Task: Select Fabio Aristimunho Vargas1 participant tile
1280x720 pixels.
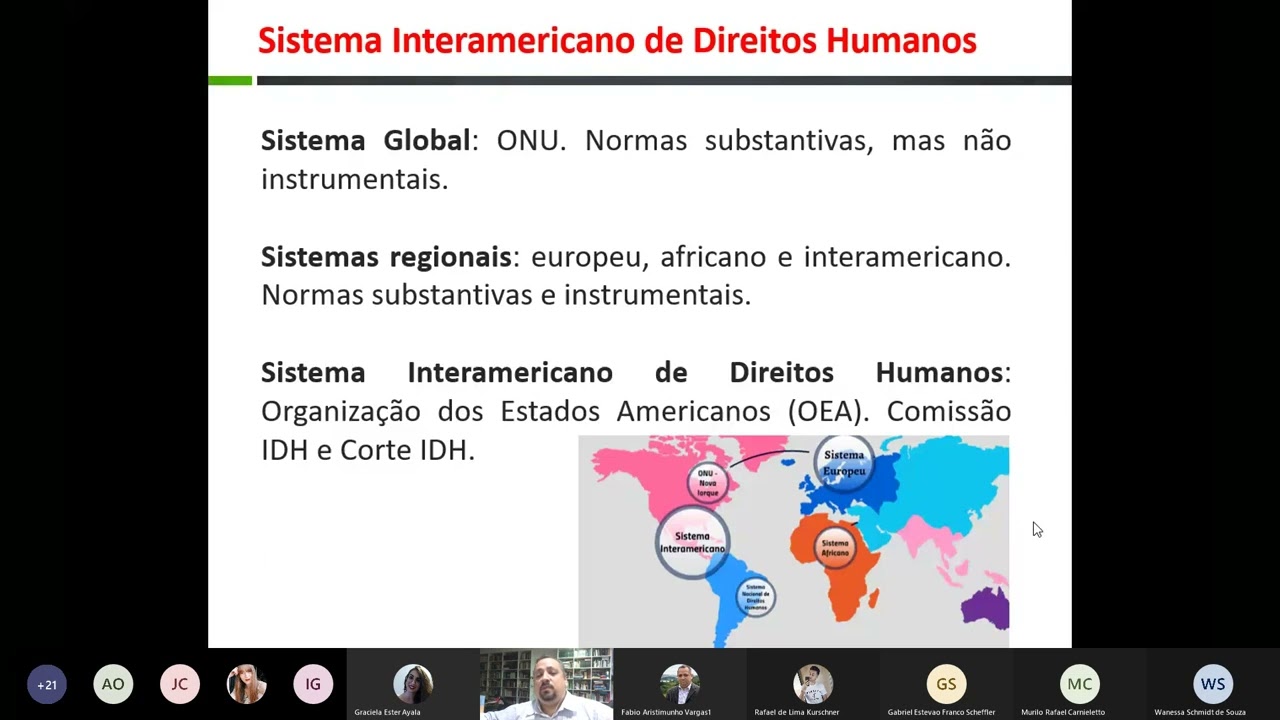Action: [x=680, y=685]
